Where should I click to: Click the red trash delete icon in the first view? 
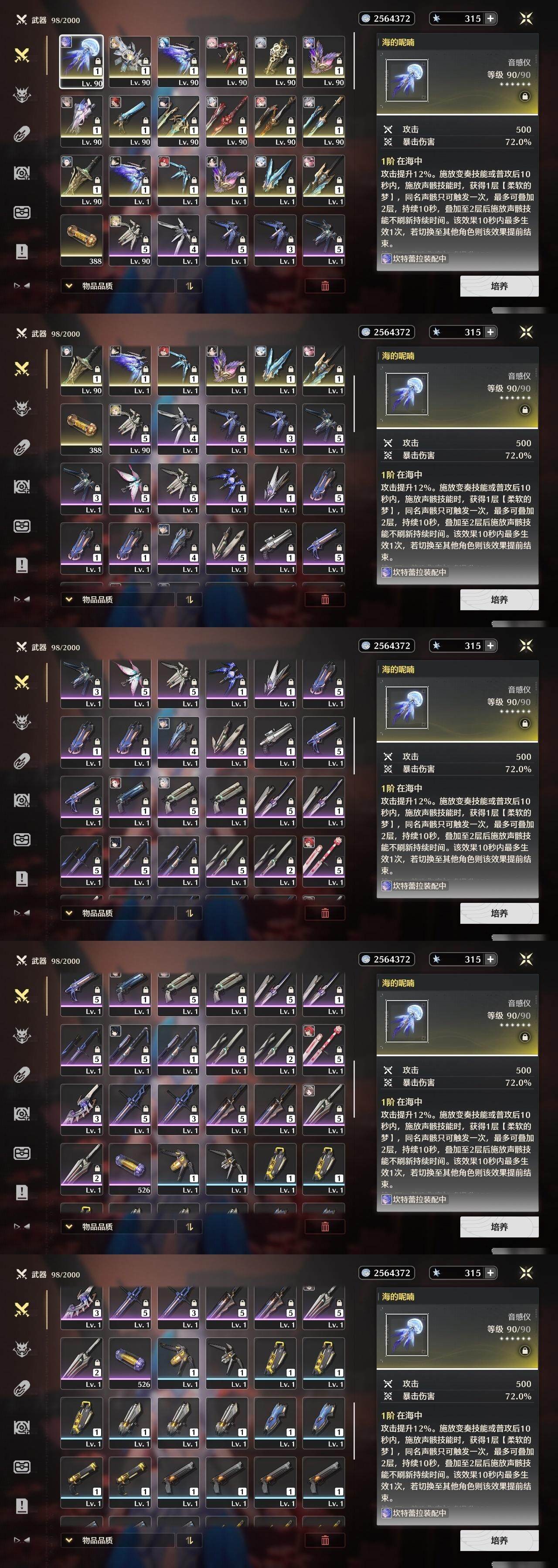point(325,285)
